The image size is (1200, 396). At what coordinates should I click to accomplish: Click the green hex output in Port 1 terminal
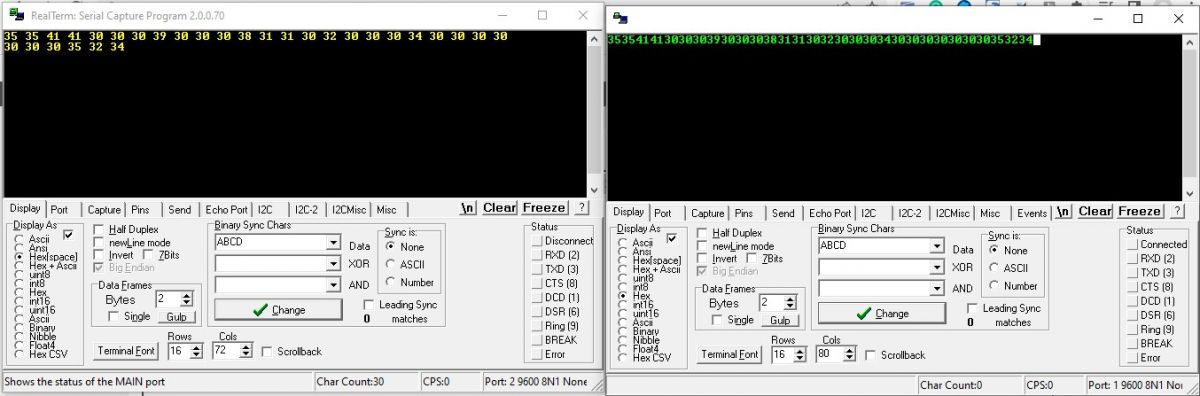(x=819, y=40)
